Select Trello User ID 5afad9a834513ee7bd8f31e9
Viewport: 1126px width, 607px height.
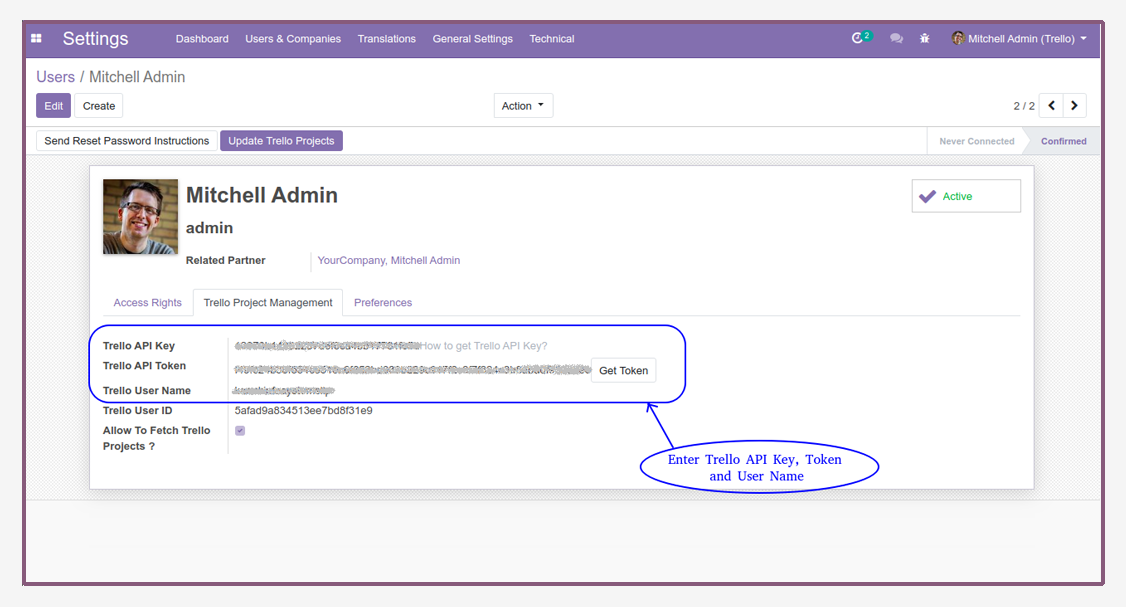tap(303, 411)
